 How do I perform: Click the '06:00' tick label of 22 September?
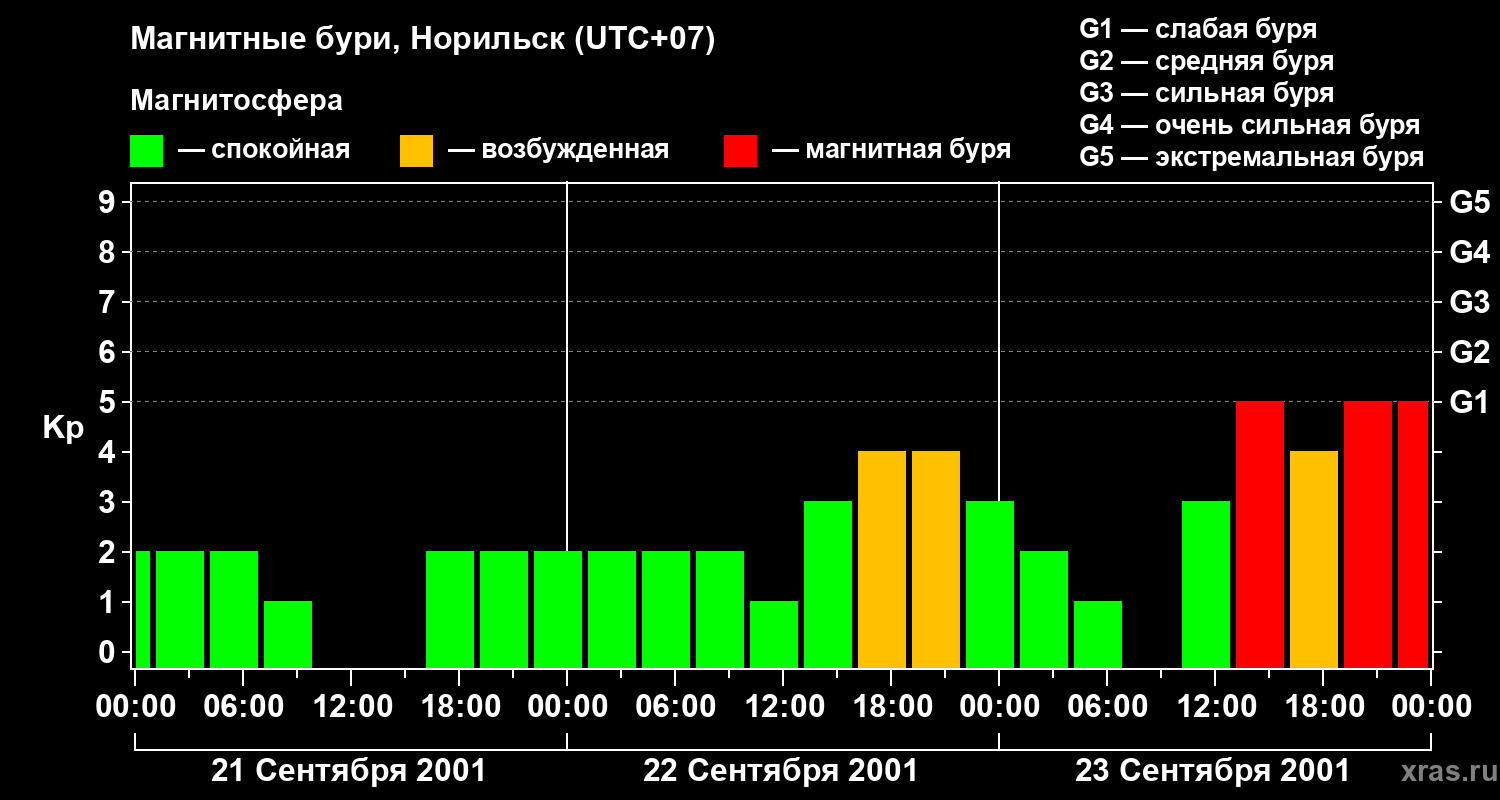pyautogui.click(x=675, y=706)
